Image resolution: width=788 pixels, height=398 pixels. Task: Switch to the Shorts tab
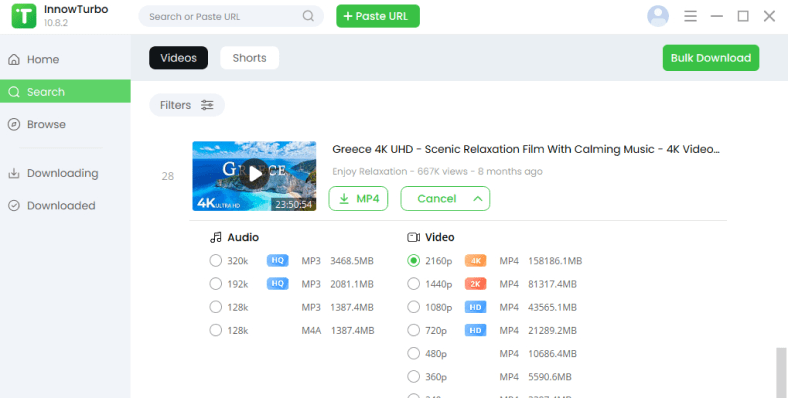[x=249, y=58]
